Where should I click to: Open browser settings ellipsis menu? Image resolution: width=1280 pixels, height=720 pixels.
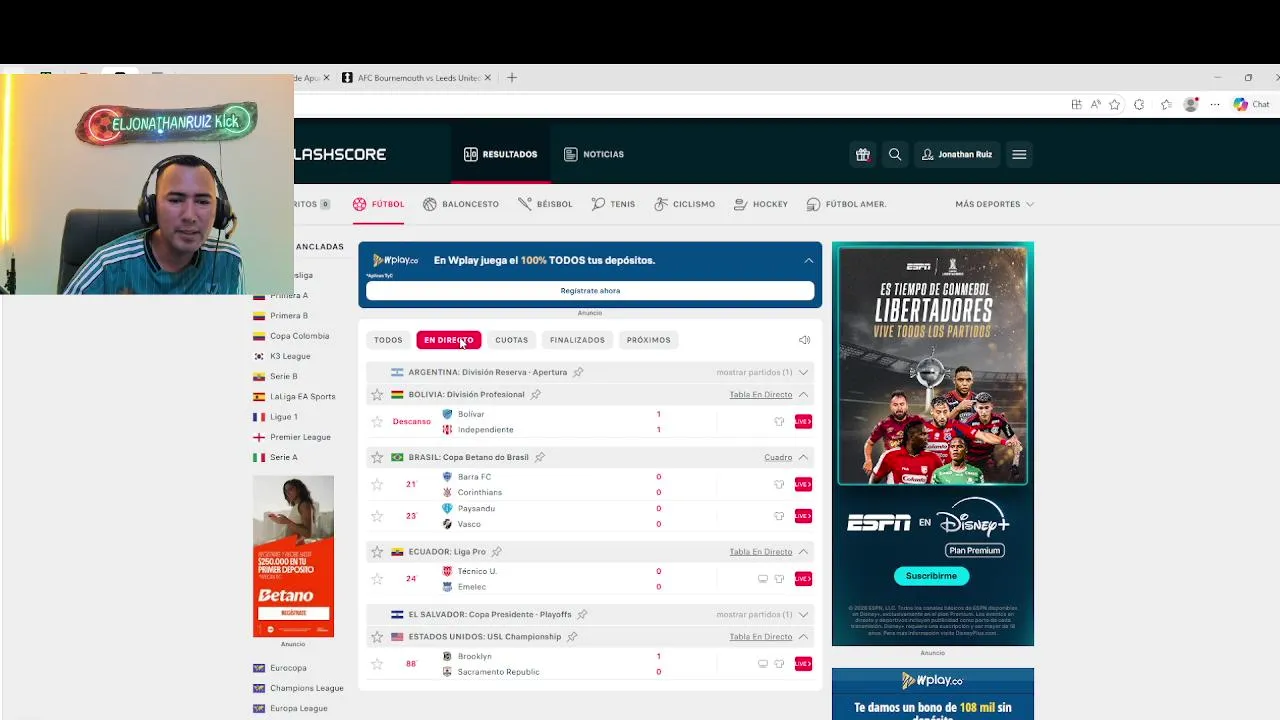(1215, 104)
